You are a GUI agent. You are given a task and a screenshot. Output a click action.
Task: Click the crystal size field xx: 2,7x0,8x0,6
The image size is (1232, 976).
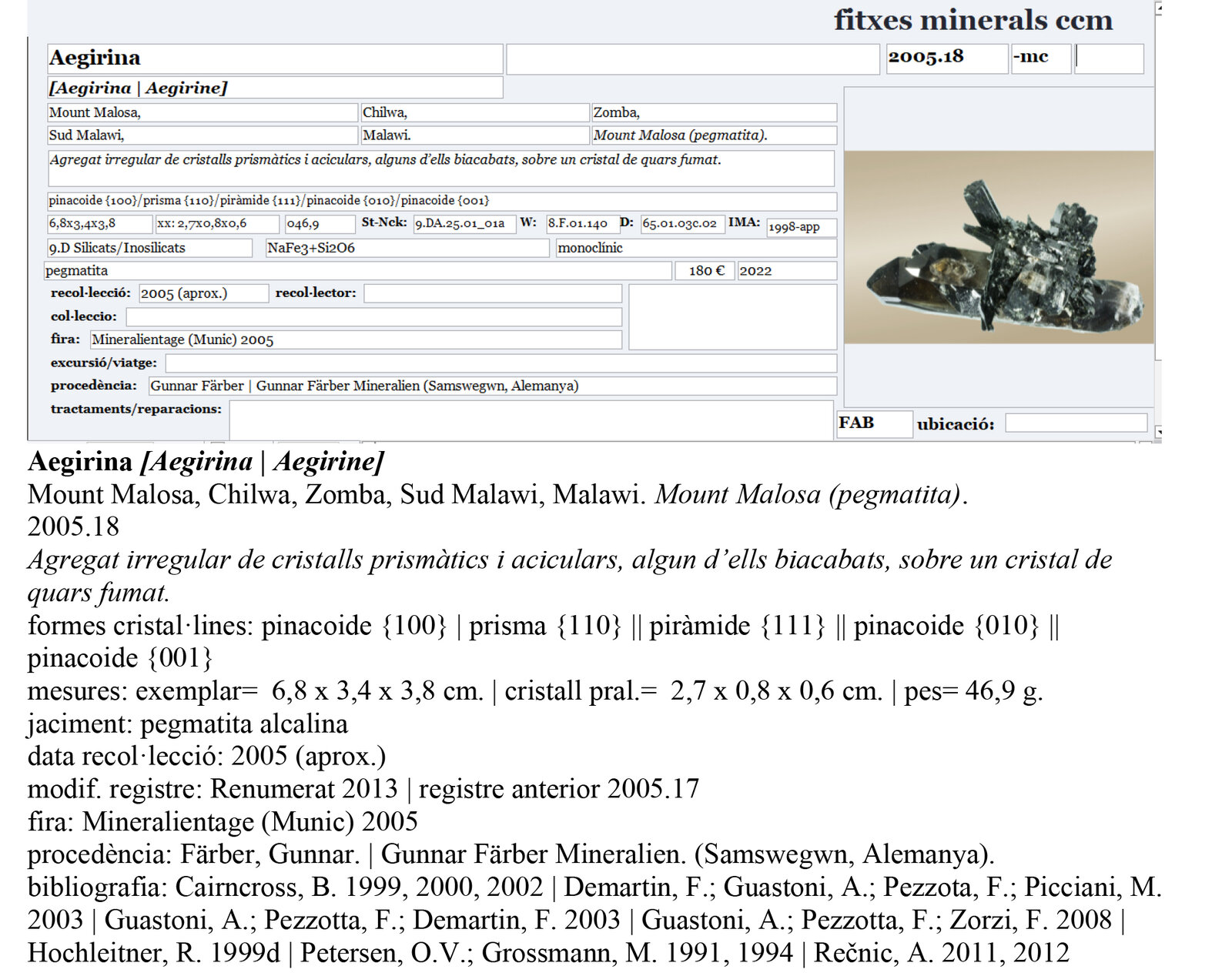click(217, 224)
